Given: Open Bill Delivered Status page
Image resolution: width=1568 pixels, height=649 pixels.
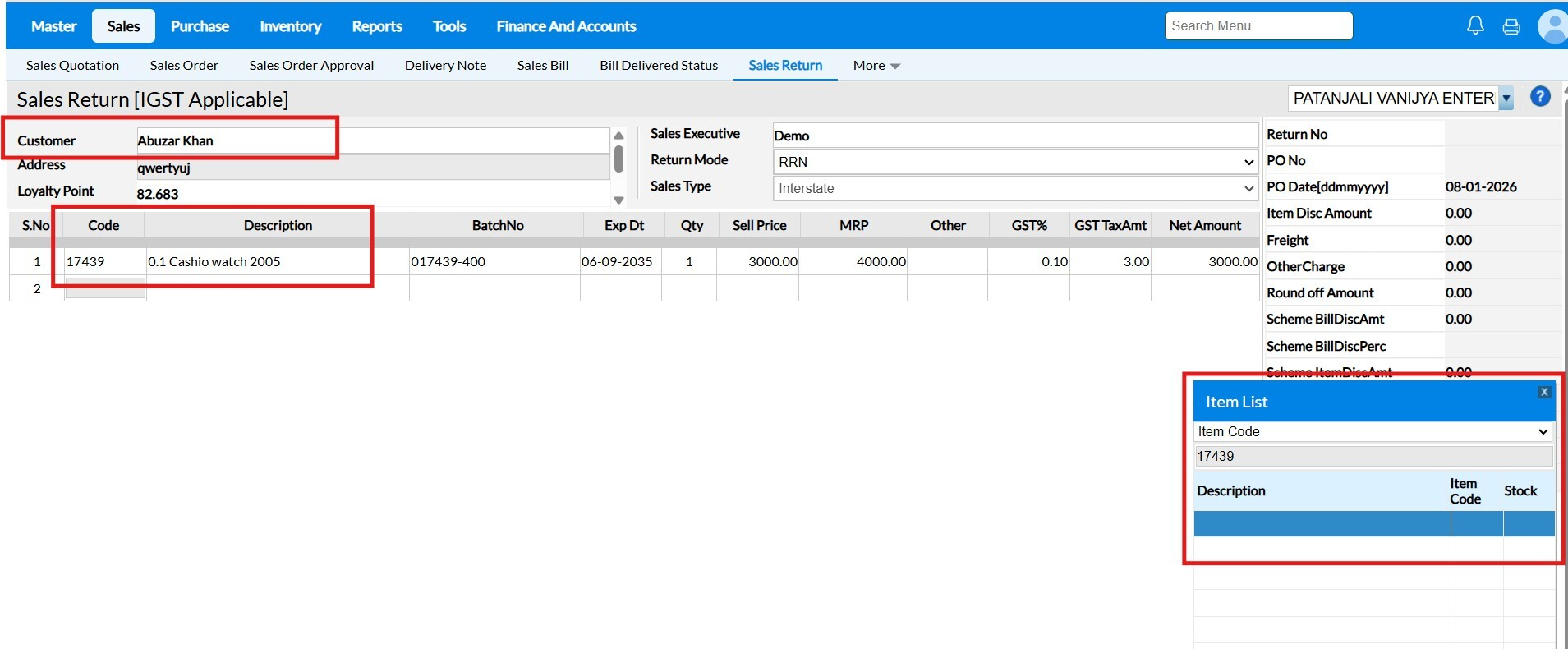Looking at the screenshot, I should tap(658, 66).
